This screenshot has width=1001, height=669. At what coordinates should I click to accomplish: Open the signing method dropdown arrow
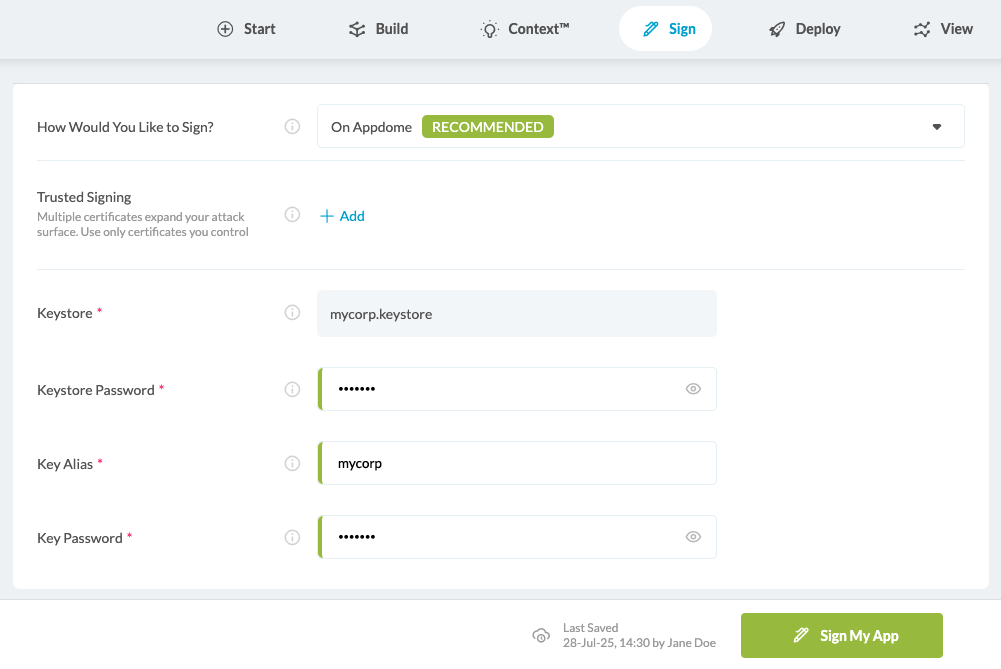937,127
